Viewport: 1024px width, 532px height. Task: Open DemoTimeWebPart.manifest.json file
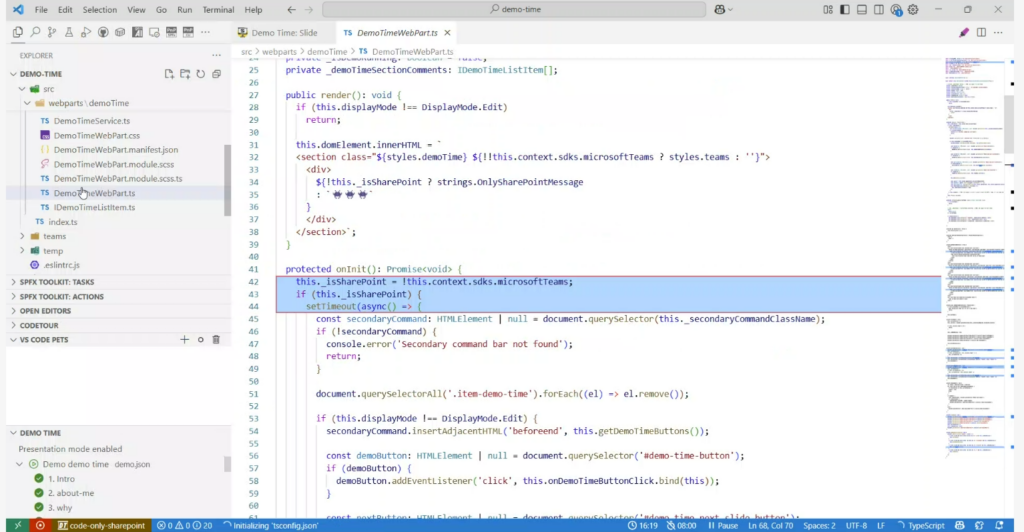coord(116,149)
